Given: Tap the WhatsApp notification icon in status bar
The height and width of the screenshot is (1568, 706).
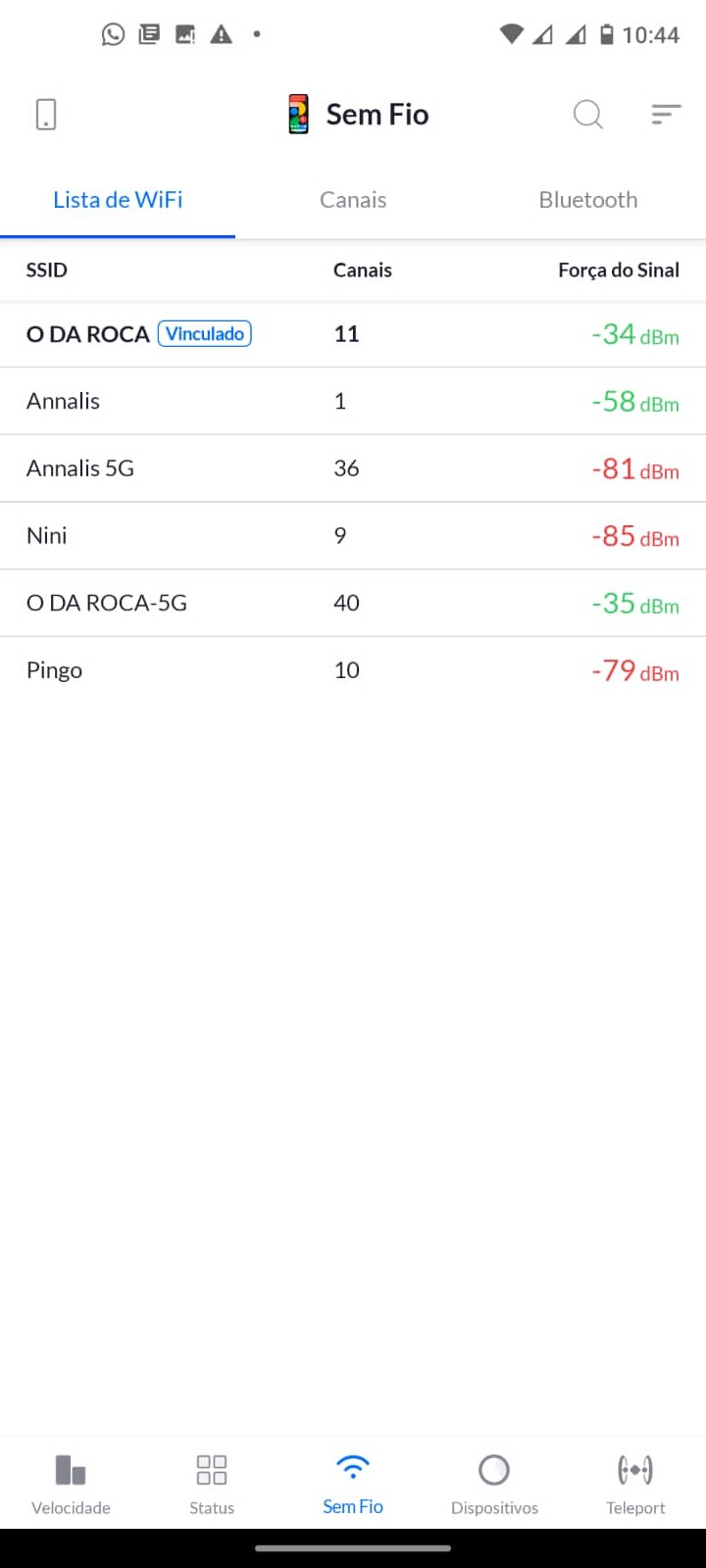Looking at the screenshot, I should click(114, 35).
